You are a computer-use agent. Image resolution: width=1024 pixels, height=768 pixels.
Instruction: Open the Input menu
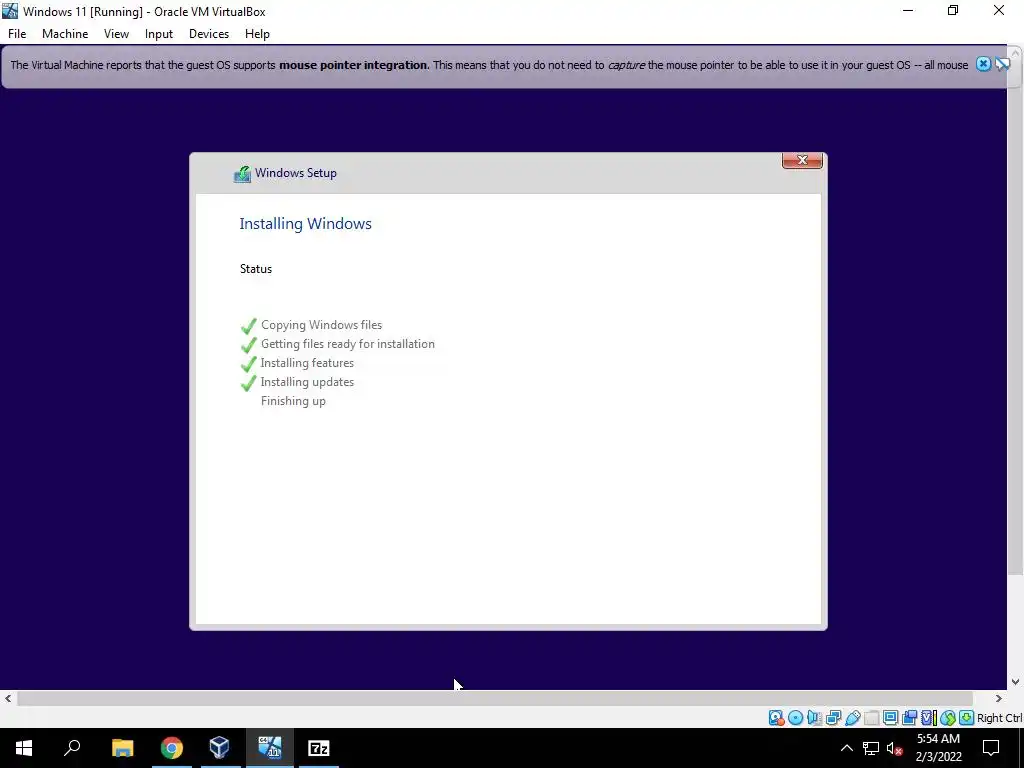(159, 34)
